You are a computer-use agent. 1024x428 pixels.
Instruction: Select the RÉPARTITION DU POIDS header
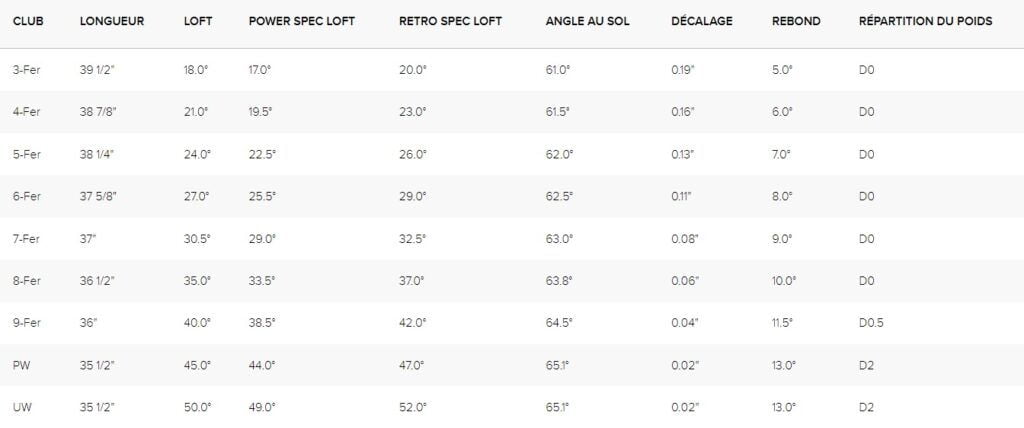[925, 21]
